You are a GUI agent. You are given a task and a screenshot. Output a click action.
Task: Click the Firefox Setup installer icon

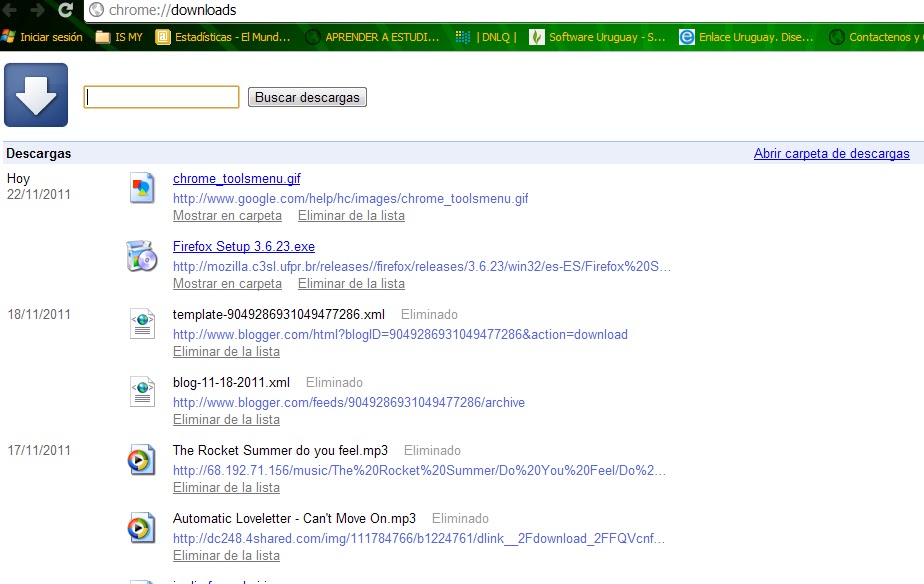click(142, 256)
